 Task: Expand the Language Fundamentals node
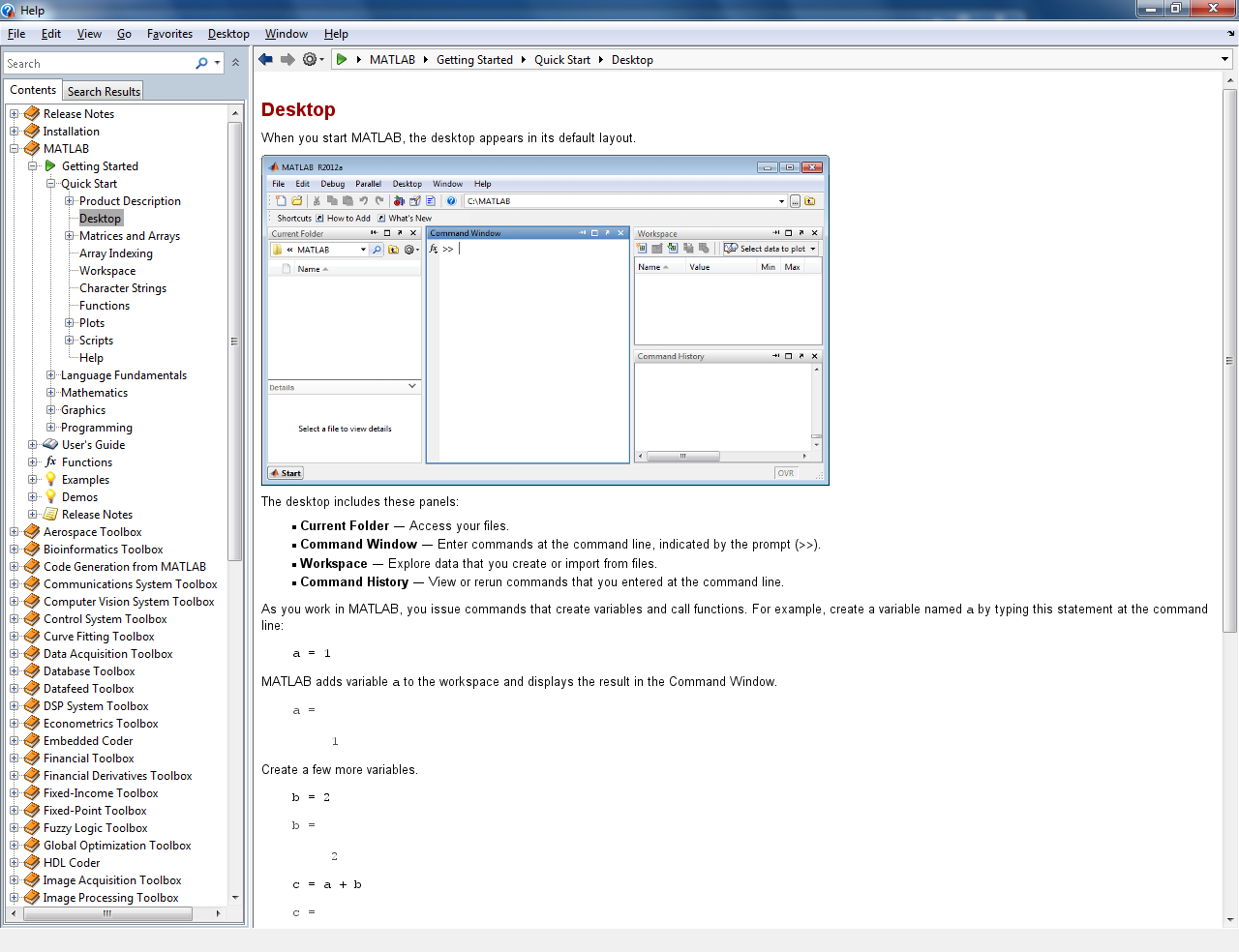click(51, 375)
